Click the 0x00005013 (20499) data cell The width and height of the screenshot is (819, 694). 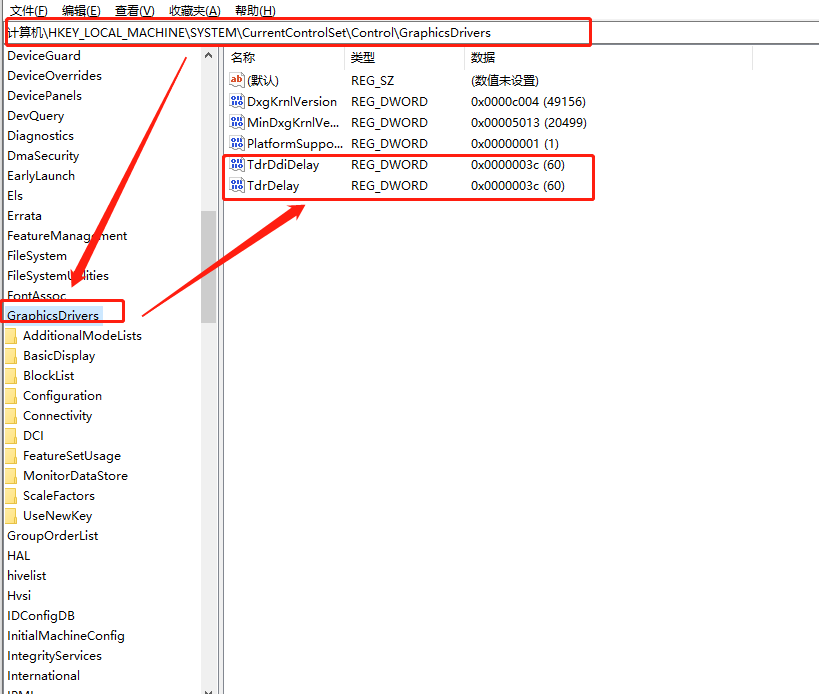click(x=529, y=123)
